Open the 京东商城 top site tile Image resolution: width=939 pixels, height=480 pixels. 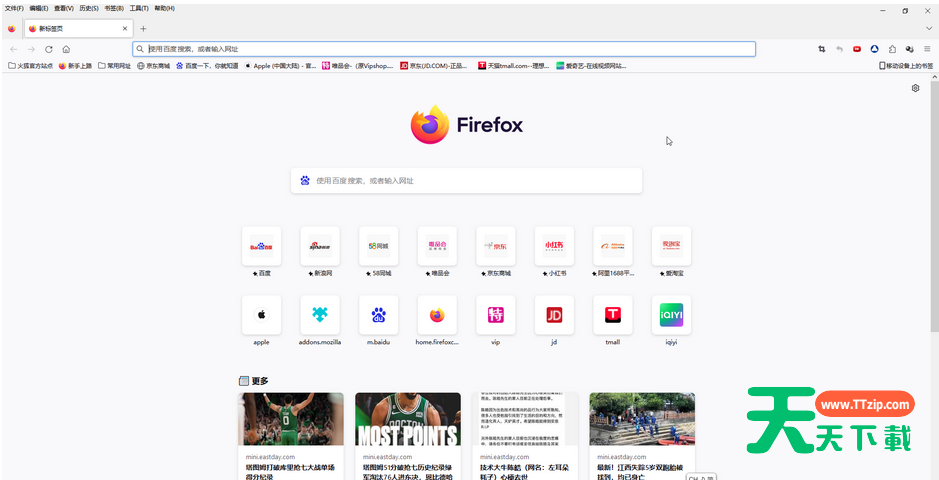495,246
